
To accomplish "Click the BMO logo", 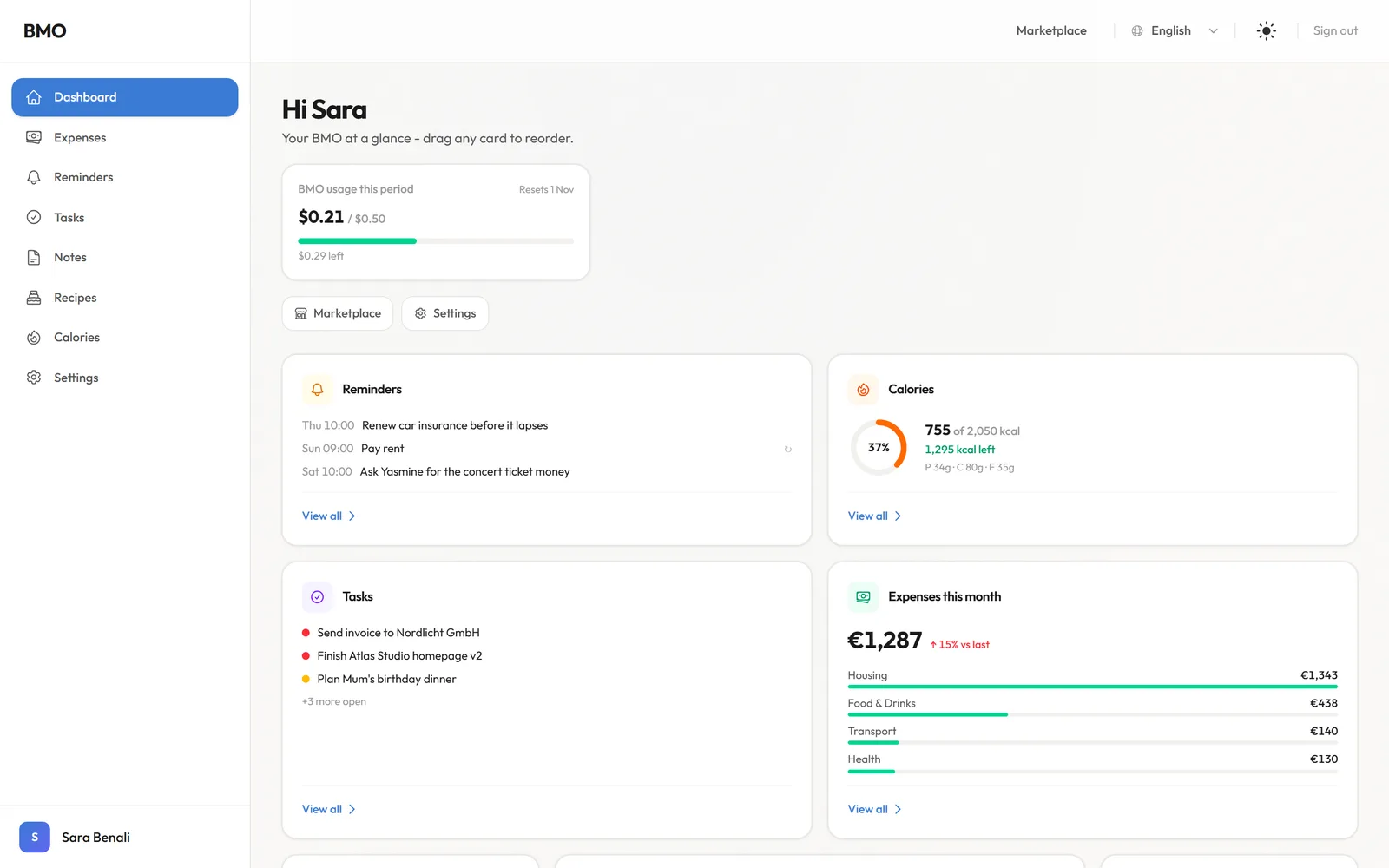I will pyautogui.click(x=45, y=31).
